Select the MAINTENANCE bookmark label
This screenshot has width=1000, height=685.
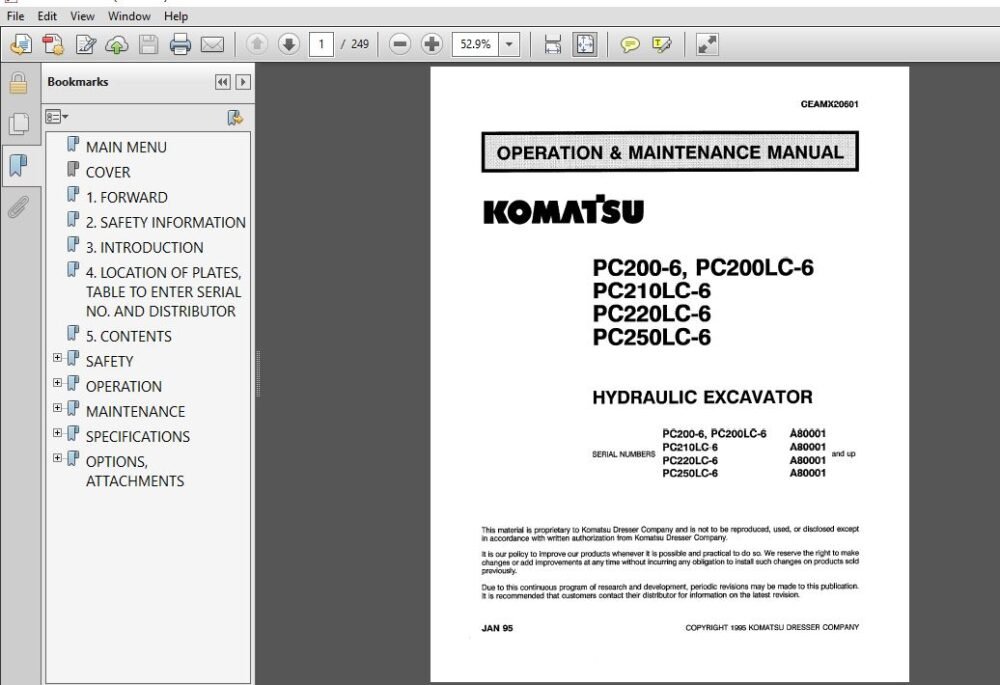[135, 411]
